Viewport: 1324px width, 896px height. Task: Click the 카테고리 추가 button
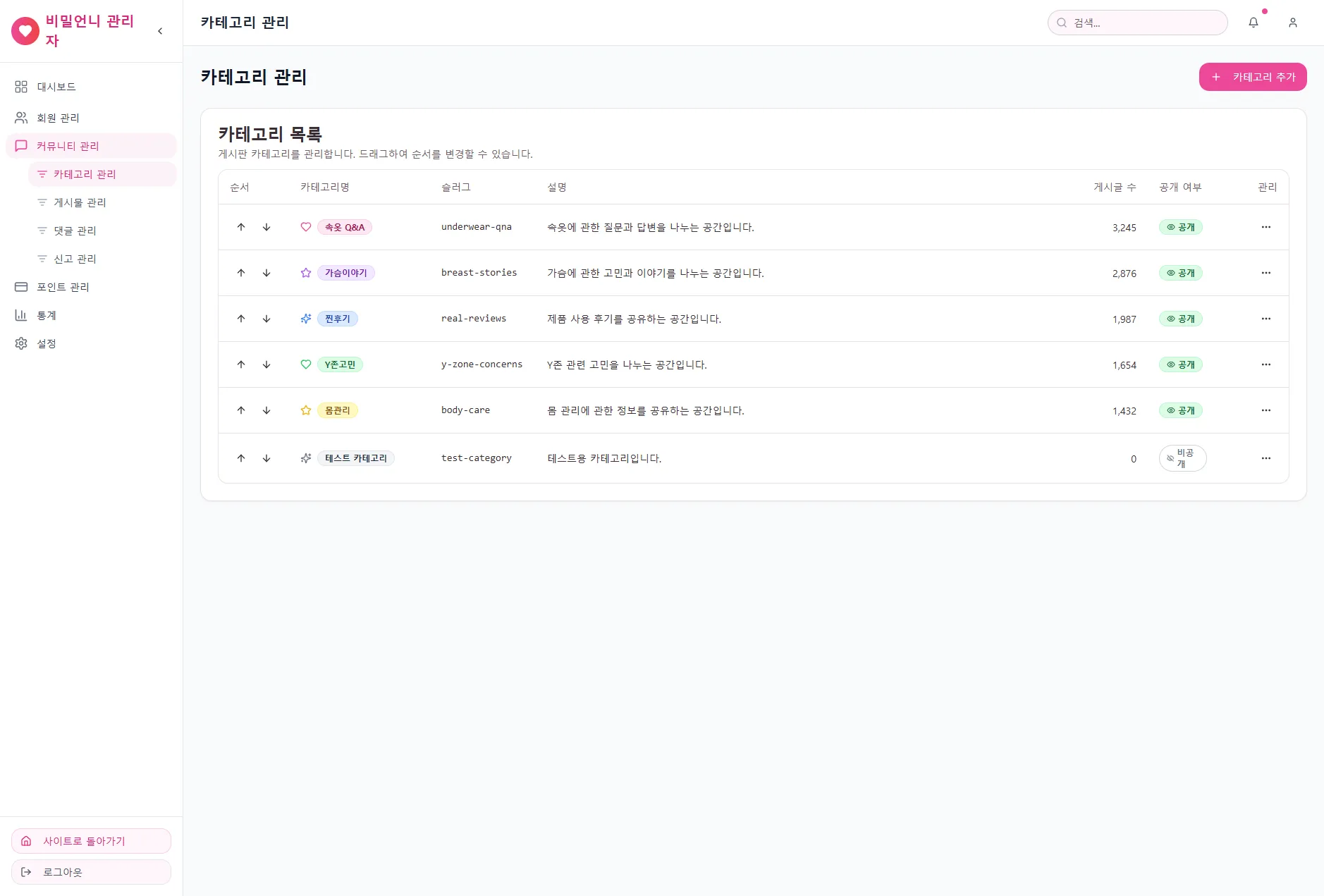(1253, 77)
